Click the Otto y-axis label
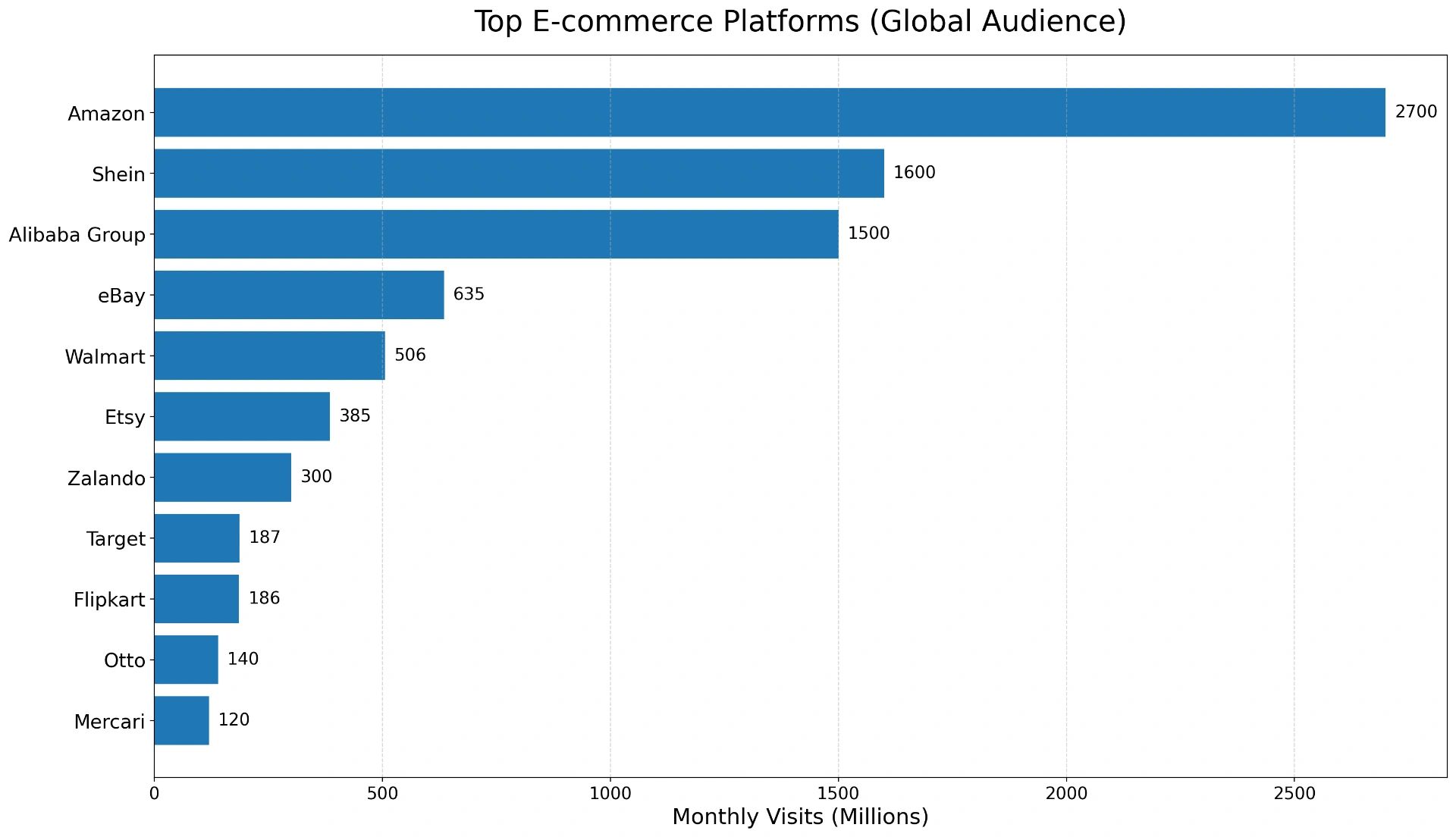Viewport: 1456px width, 837px height. click(124, 661)
